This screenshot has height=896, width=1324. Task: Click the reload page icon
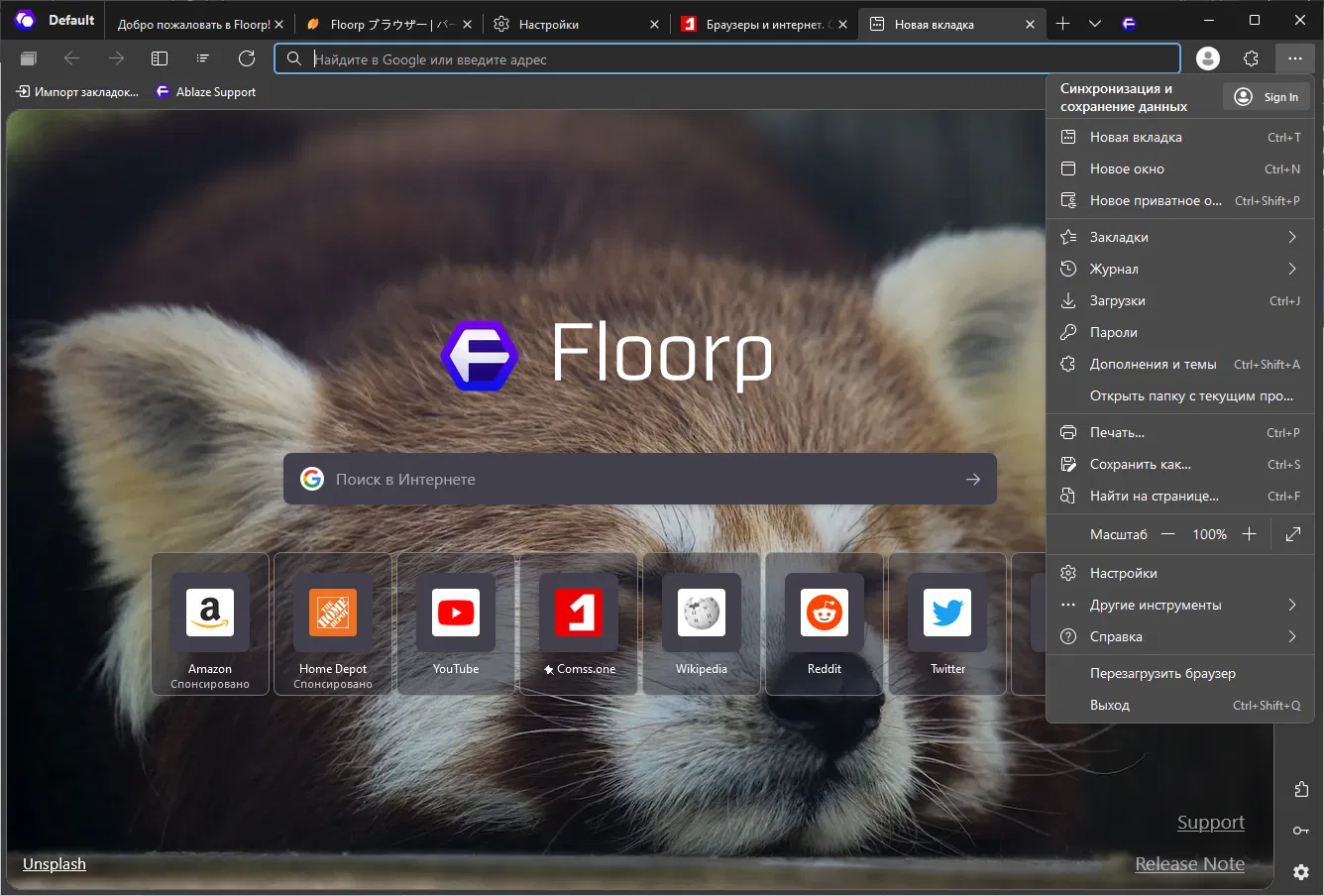[x=247, y=58]
